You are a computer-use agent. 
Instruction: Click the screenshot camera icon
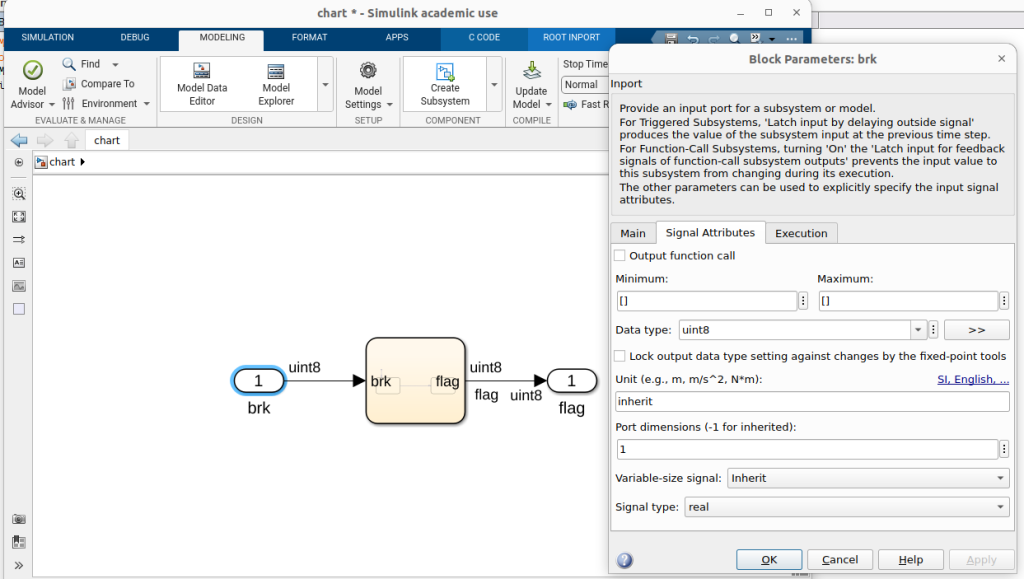click(x=19, y=519)
